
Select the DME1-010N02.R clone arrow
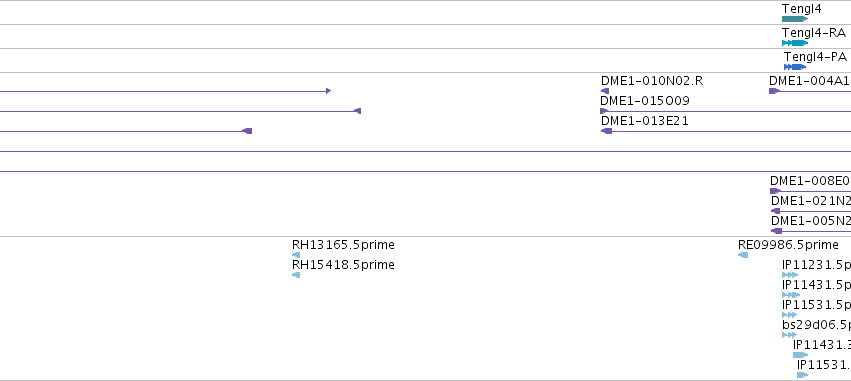(x=605, y=91)
